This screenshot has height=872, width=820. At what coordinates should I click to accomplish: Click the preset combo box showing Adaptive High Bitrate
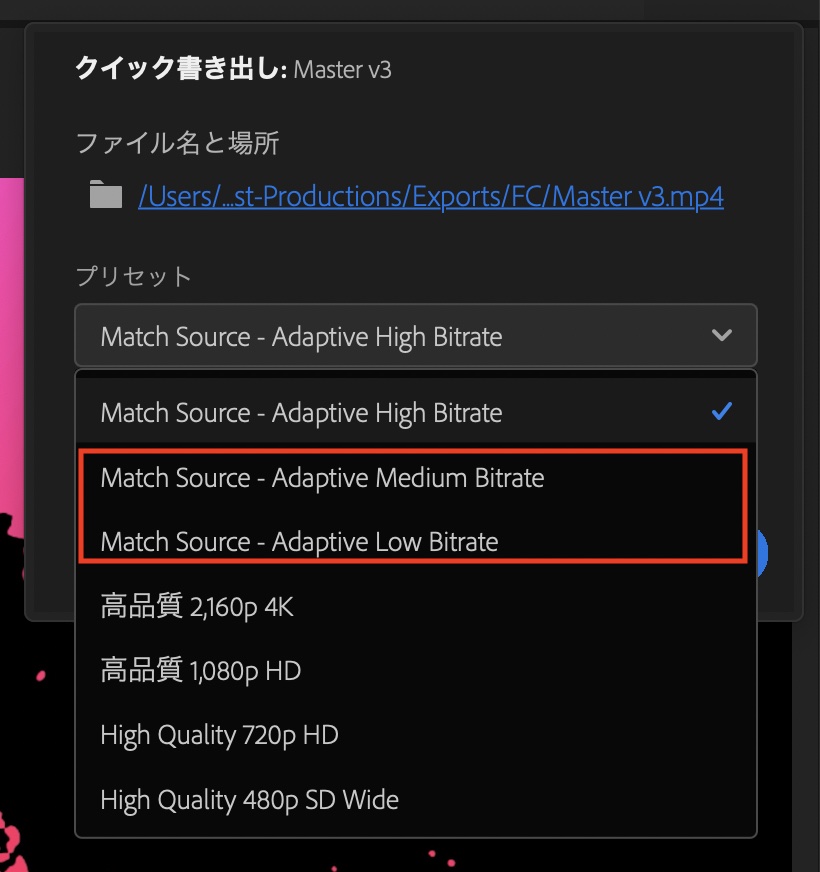coord(416,335)
